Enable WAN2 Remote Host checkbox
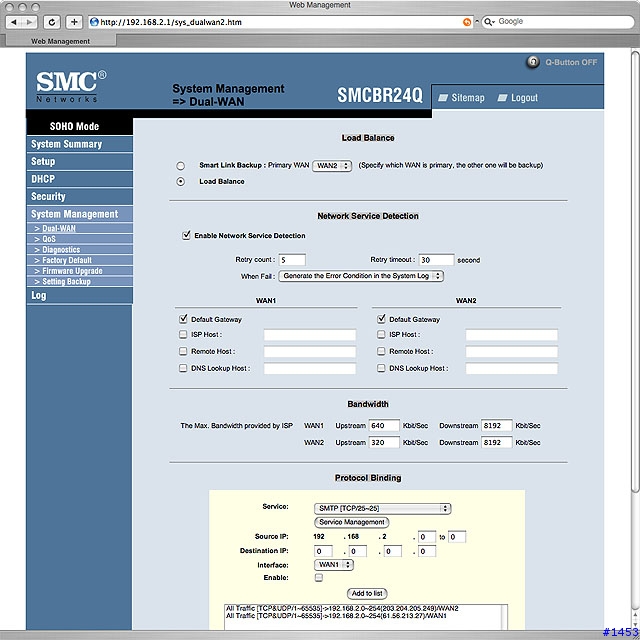The width and height of the screenshot is (640, 640). [381, 351]
